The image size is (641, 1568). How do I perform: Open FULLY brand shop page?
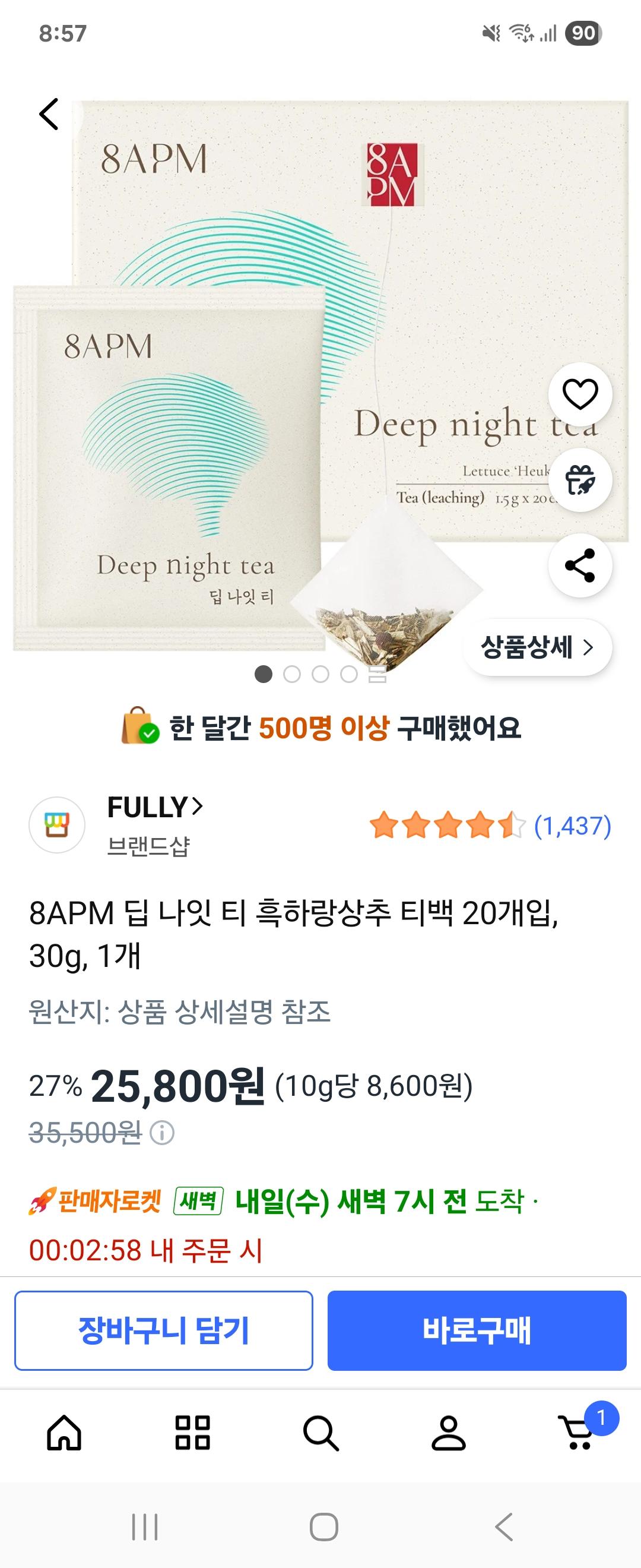154,808
